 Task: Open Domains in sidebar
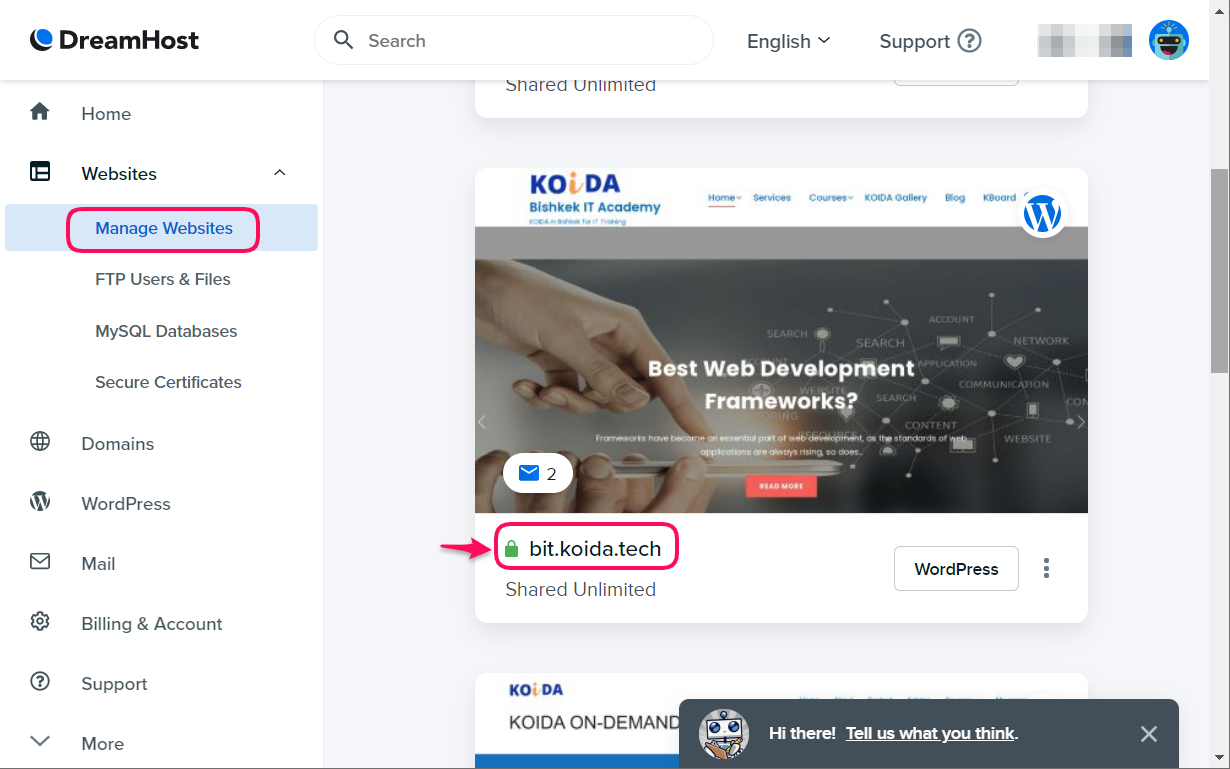(x=118, y=444)
